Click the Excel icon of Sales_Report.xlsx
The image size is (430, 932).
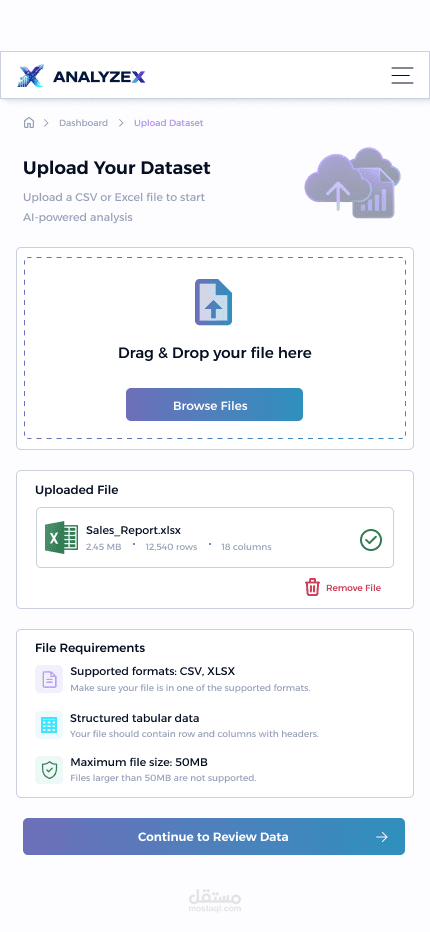click(x=61, y=537)
